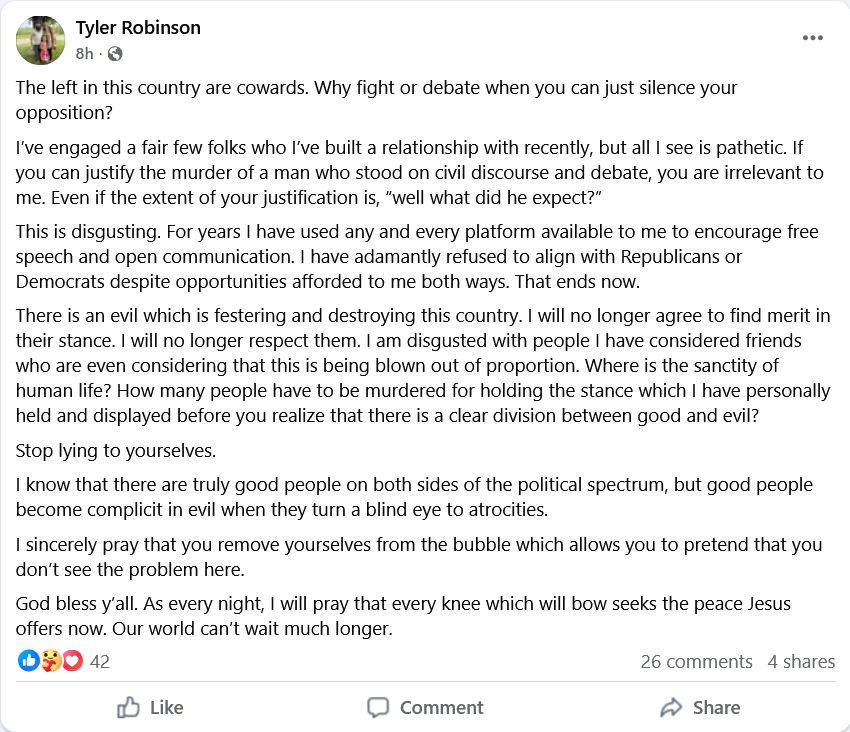Open Tyler Robinson's profile picture
This screenshot has height=732, width=850.
tap(41, 40)
